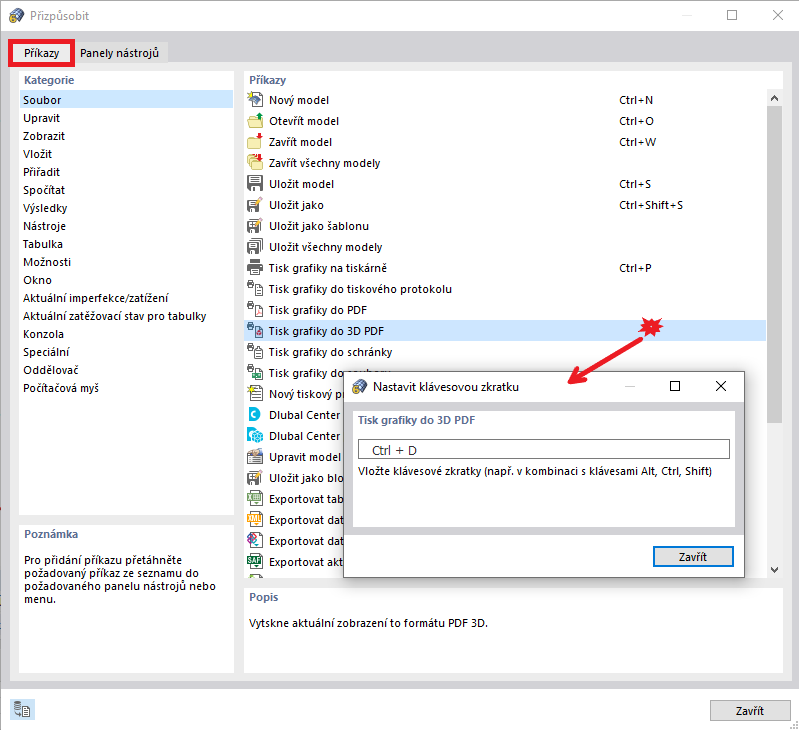The height and width of the screenshot is (730, 799).
Task: Click the SAF export icon
Action: tap(255, 561)
